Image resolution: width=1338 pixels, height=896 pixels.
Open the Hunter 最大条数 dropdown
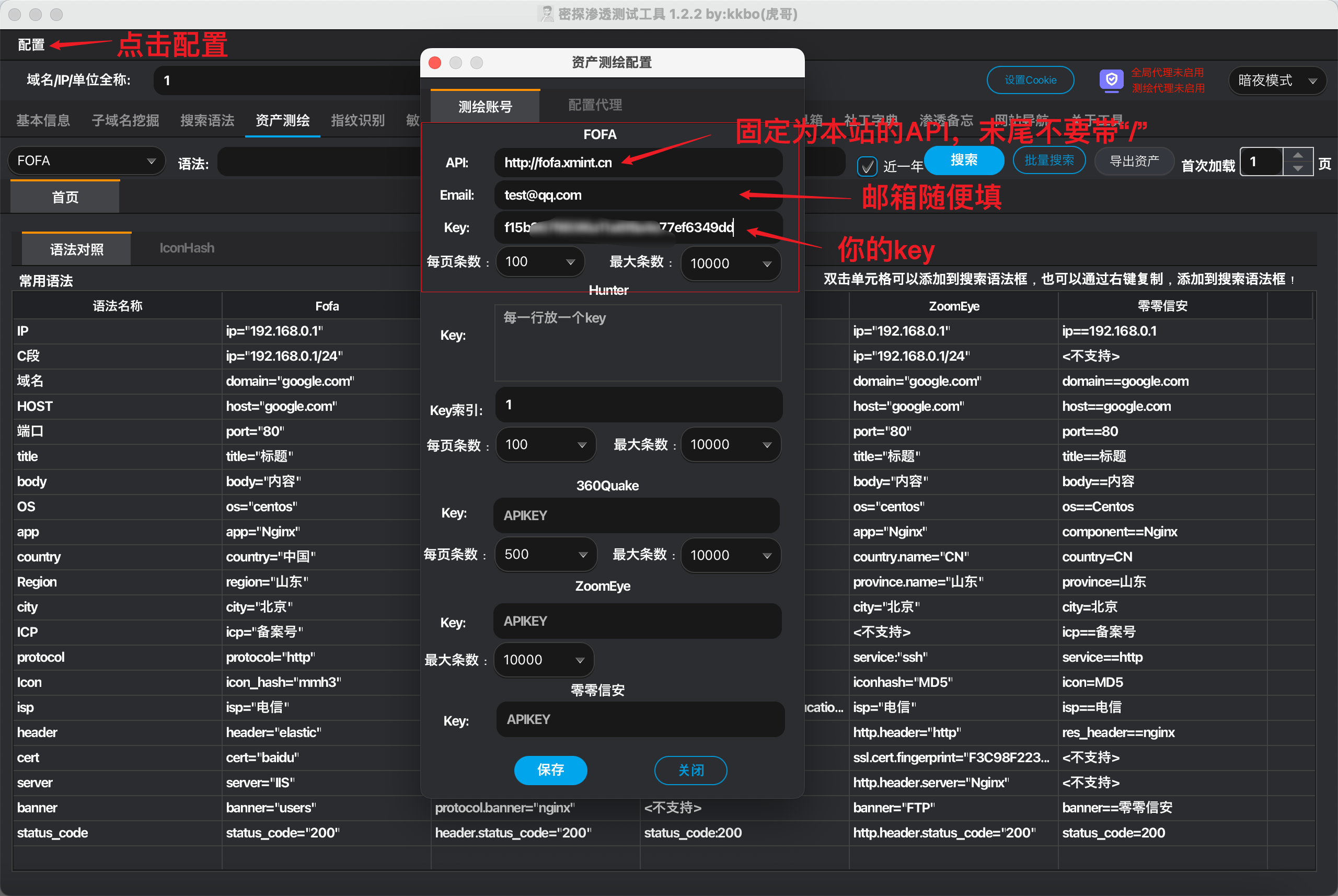point(730,444)
